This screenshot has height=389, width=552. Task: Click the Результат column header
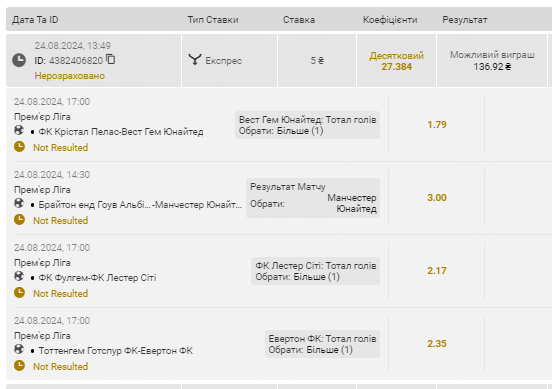(465, 20)
